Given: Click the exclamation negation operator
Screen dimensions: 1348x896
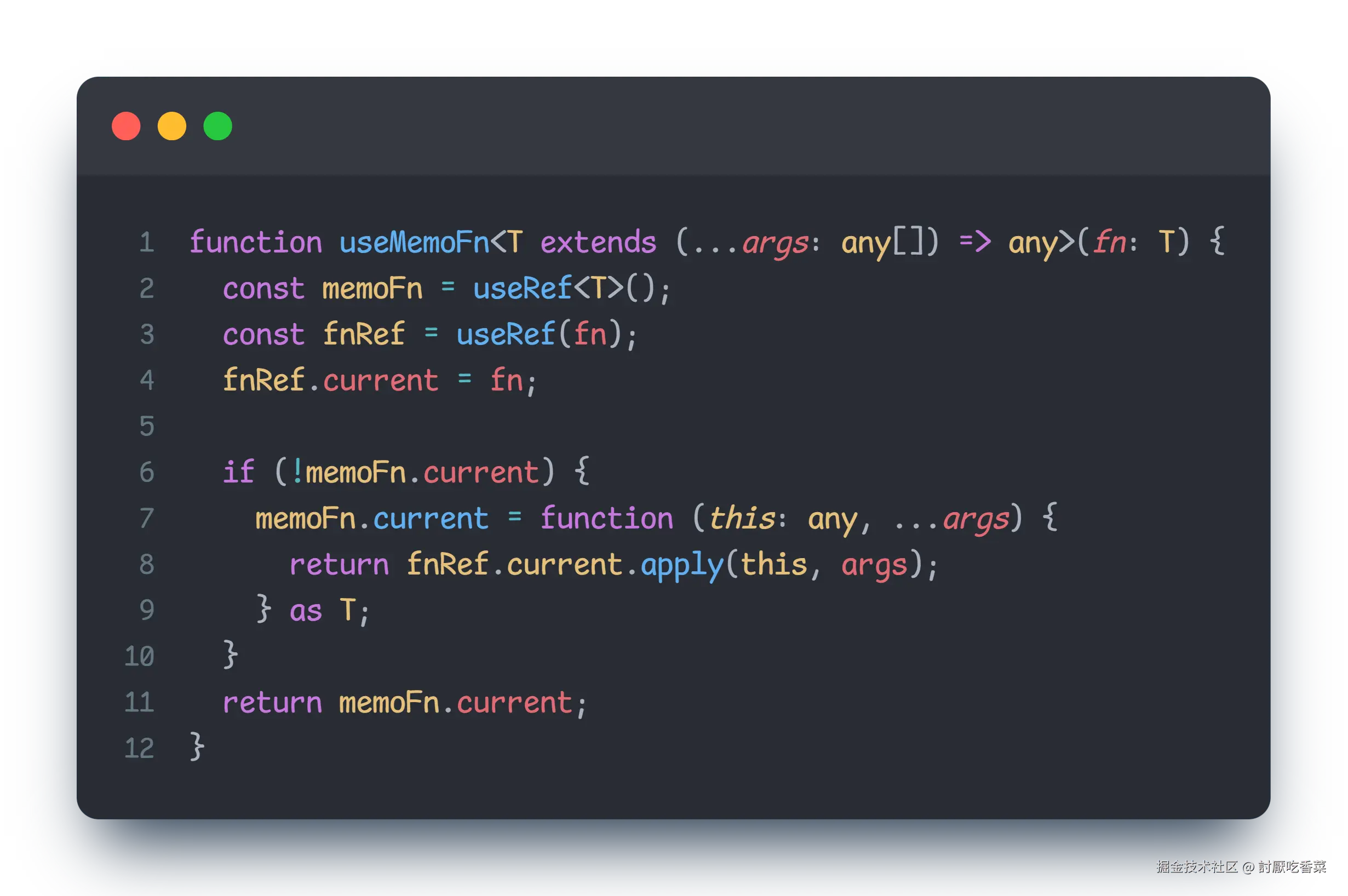Looking at the screenshot, I should pyautogui.click(x=297, y=473).
